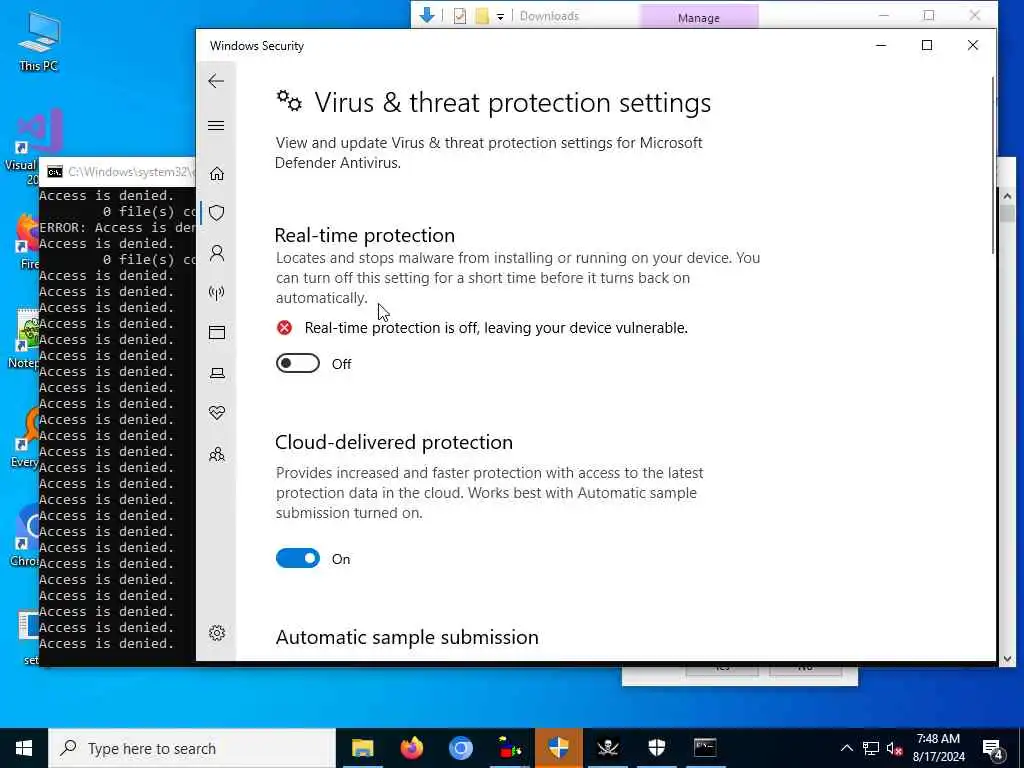Image resolution: width=1024 pixels, height=768 pixels.
Task: Click the red real-time protection error icon
Action: 284,327
